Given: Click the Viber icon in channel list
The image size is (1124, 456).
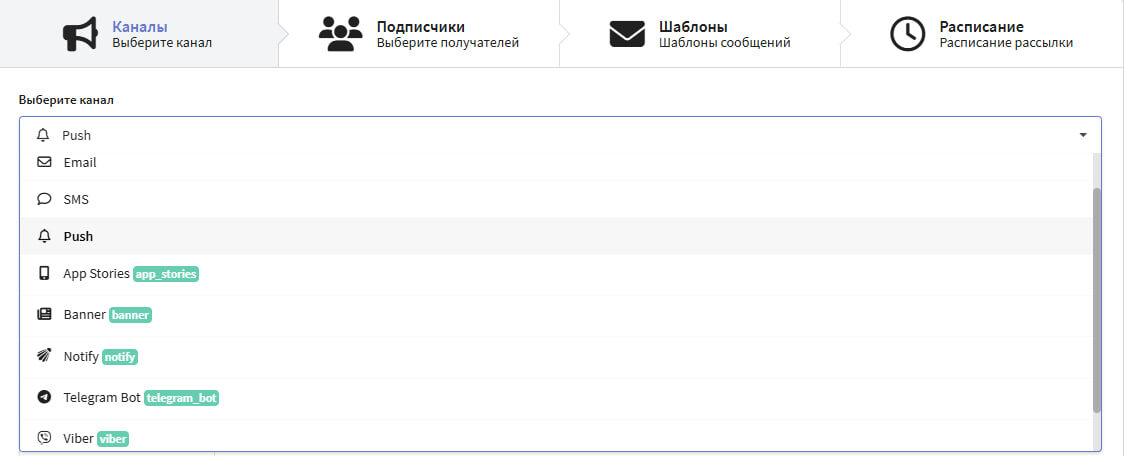Looking at the screenshot, I should pos(44,438).
